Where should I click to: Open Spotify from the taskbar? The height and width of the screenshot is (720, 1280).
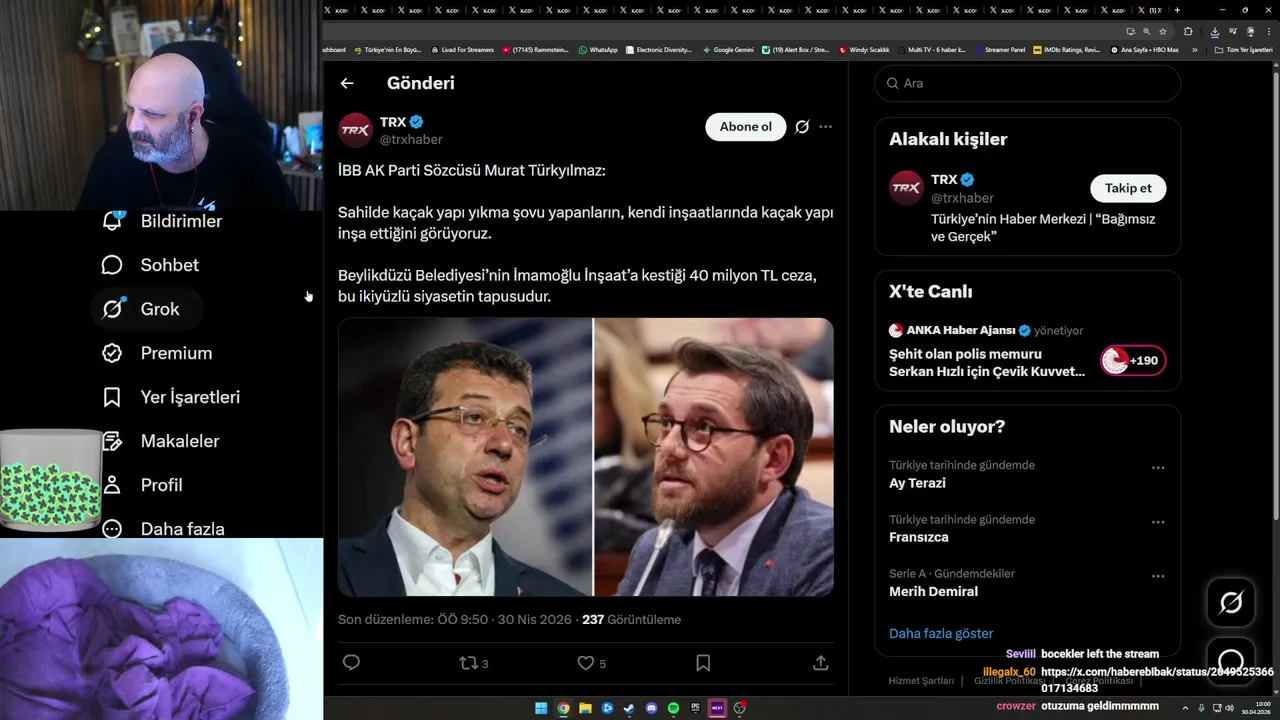pos(673,708)
